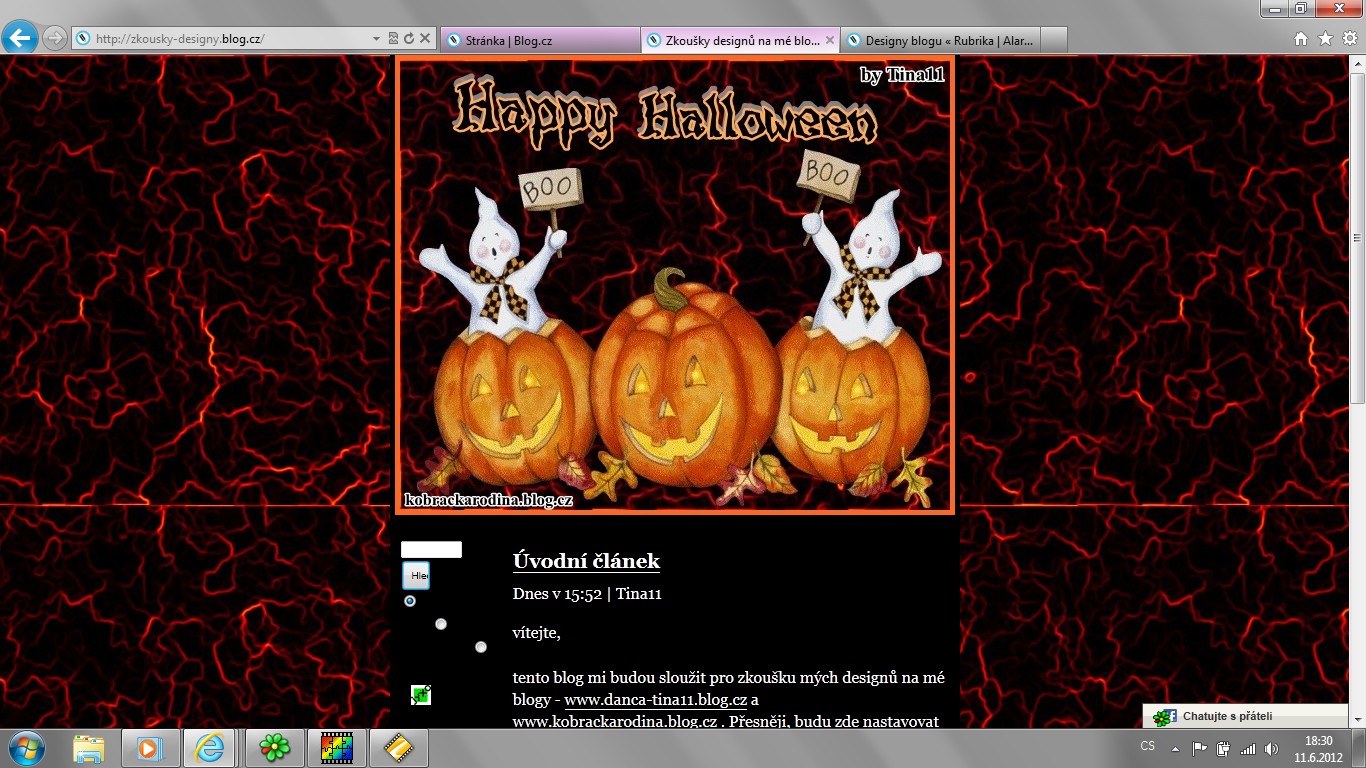This screenshot has width=1366, height=768.
Task: Open the ICQ flower icon in taskbar
Action: click(274, 747)
